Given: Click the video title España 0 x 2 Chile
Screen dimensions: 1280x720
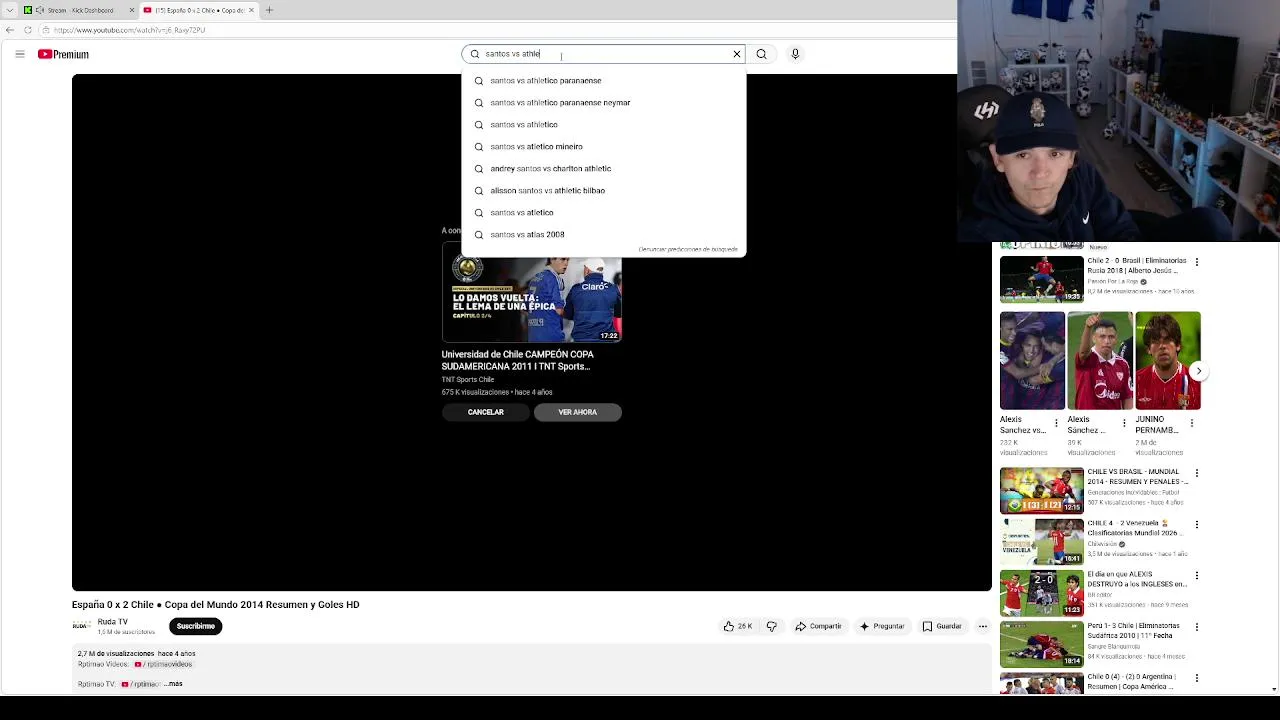Looking at the screenshot, I should click(x=215, y=605).
